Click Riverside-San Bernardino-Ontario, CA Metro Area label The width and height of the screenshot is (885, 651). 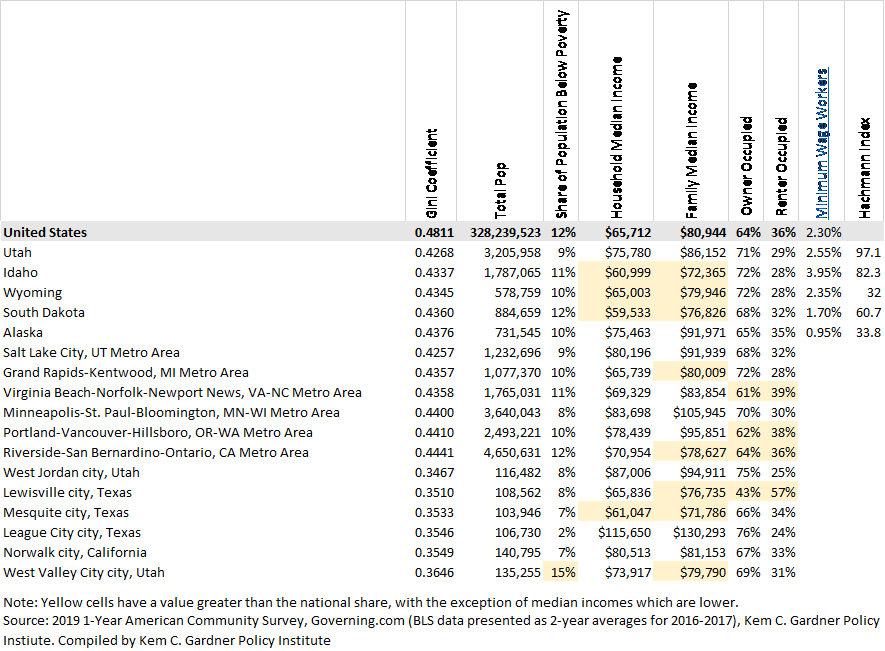tap(156, 453)
